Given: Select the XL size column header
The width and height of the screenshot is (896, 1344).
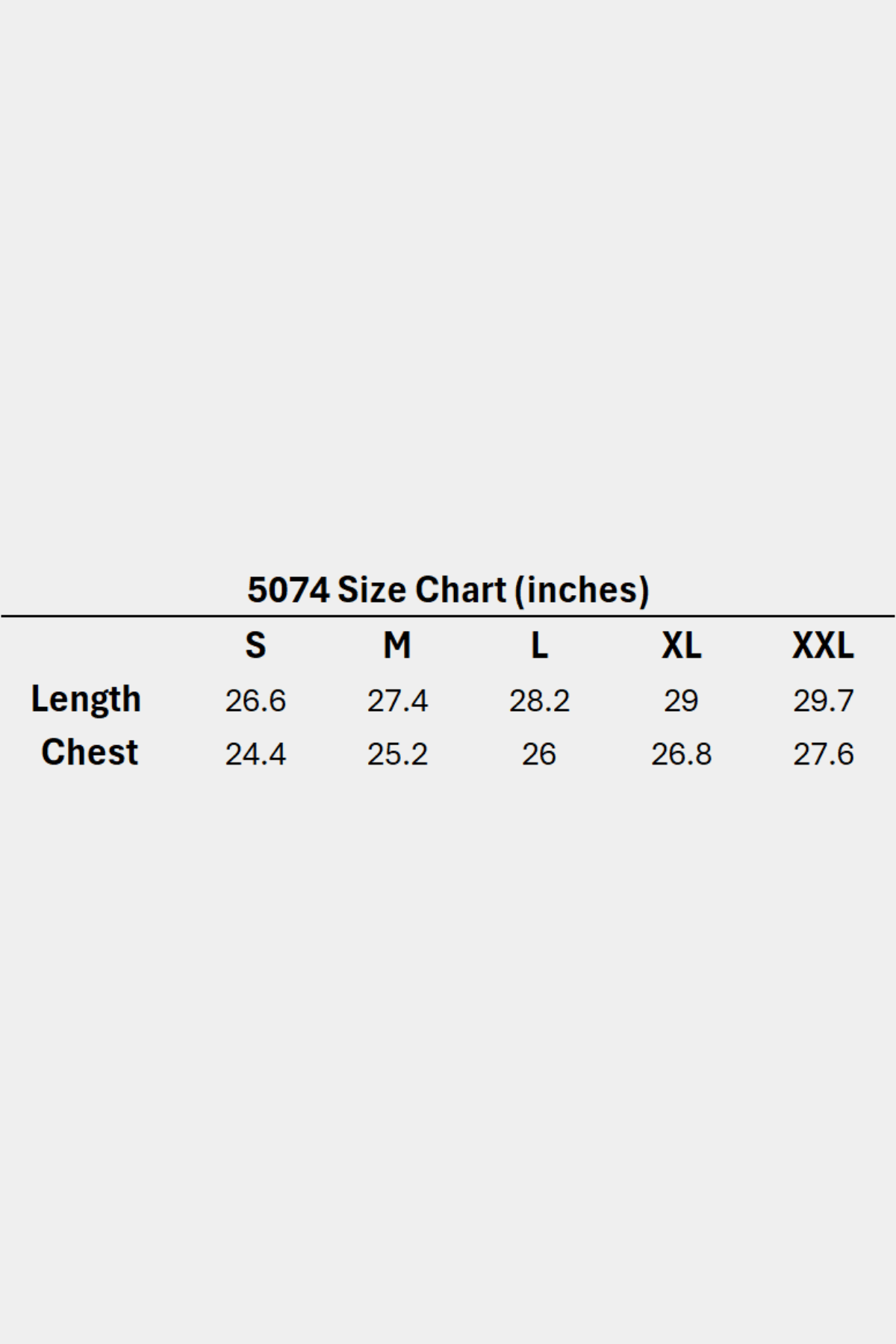Looking at the screenshot, I should (681, 645).
